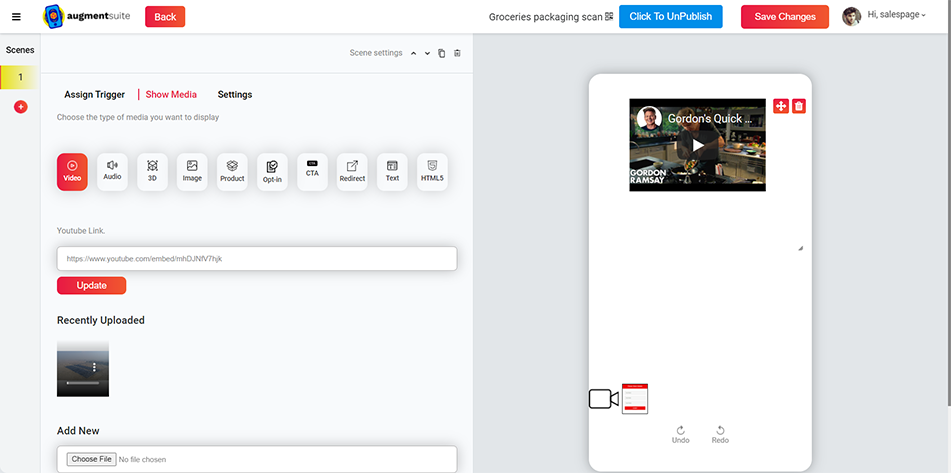Move scene up with the up chevron

coord(414,53)
